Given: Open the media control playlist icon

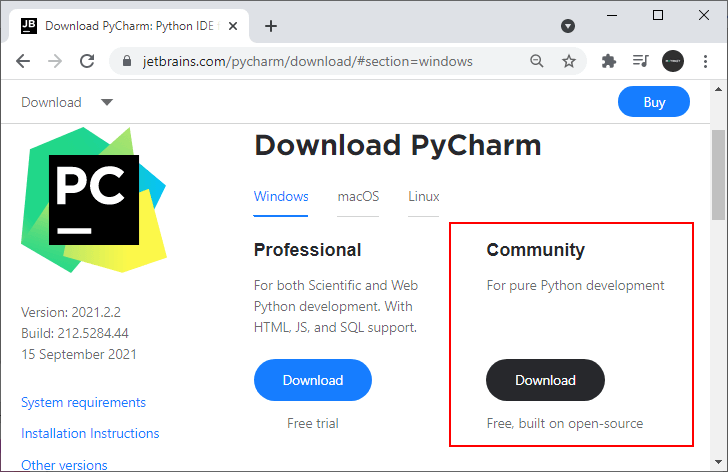Looking at the screenshot, I should 640,61.
